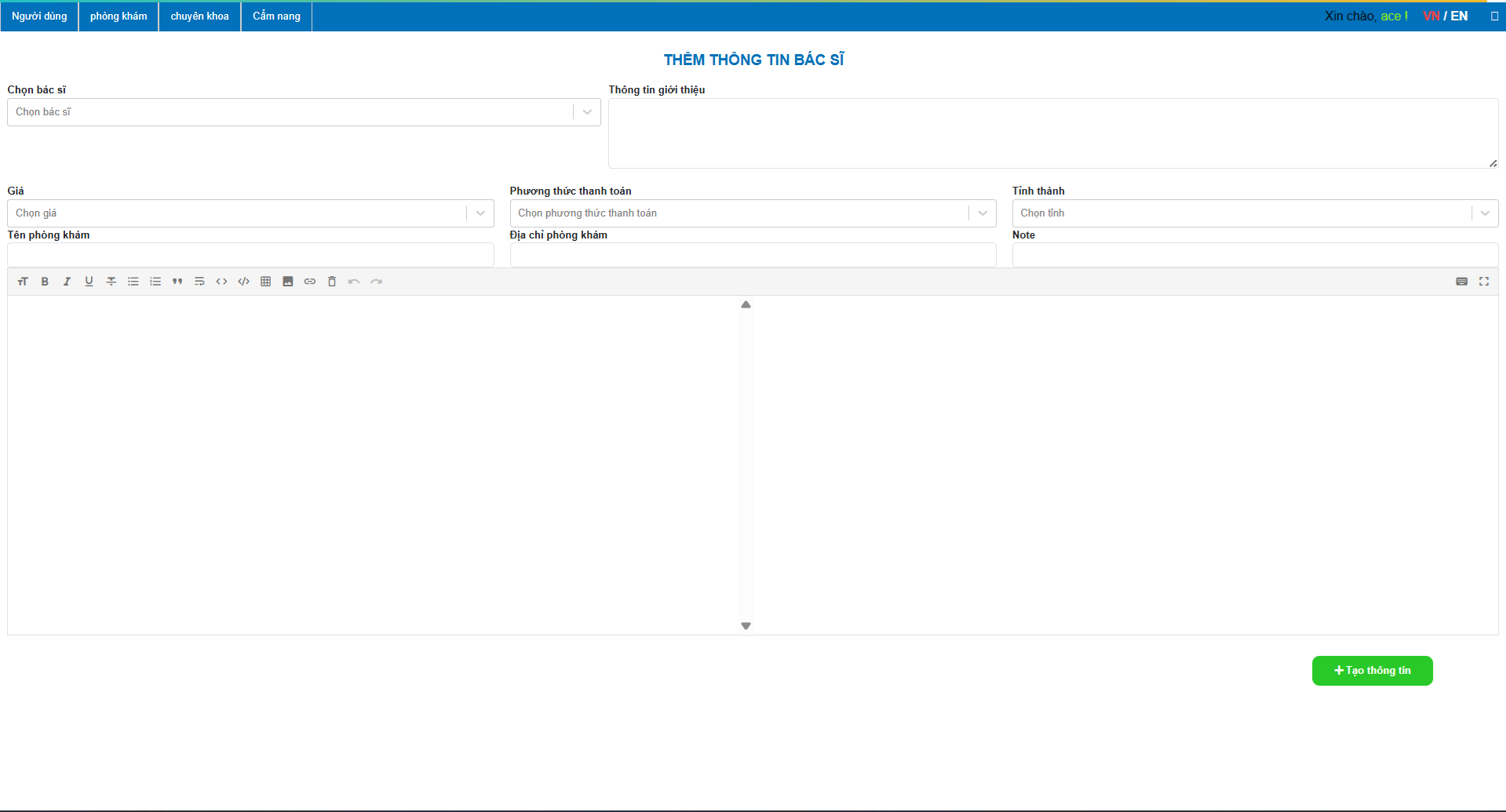Open the Người dùng menu

[x=39, y=16]
